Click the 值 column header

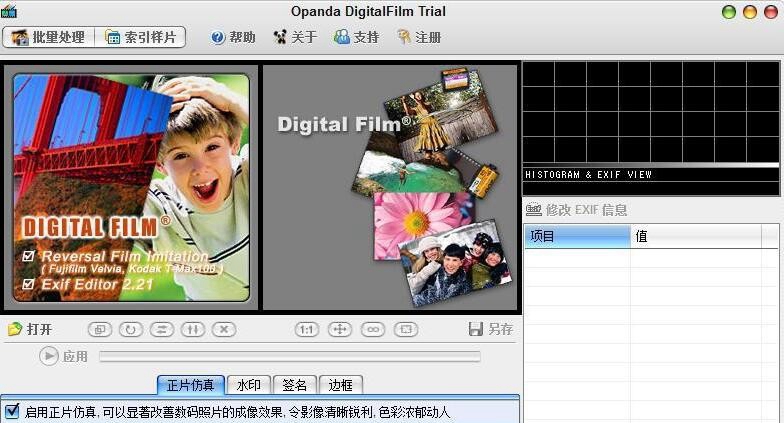pos(696,236)
